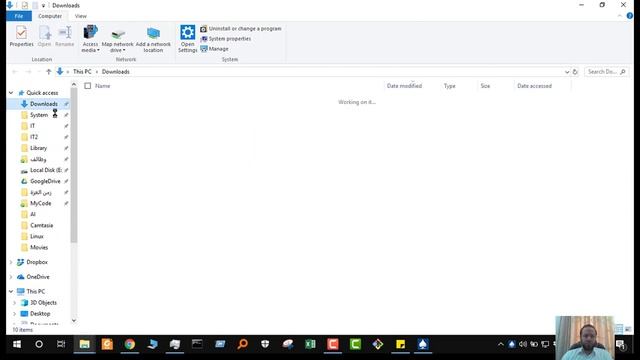Select the Library folder in Quick access
640x360 pixels.
pyautogui.click(x=38, y=148)
